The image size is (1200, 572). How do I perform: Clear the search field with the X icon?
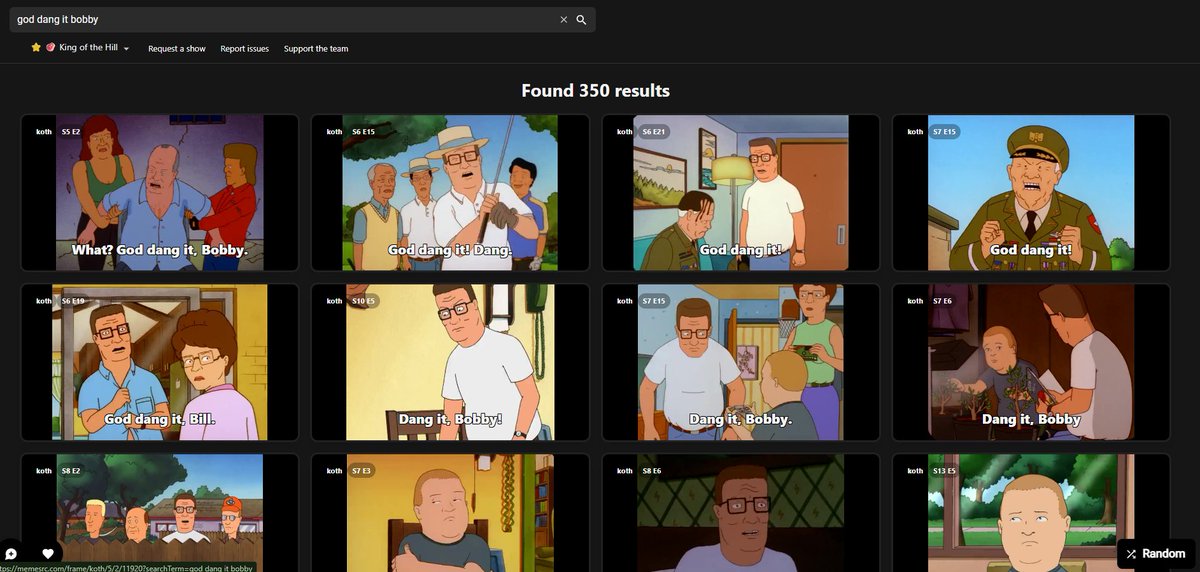pos(563,19)
